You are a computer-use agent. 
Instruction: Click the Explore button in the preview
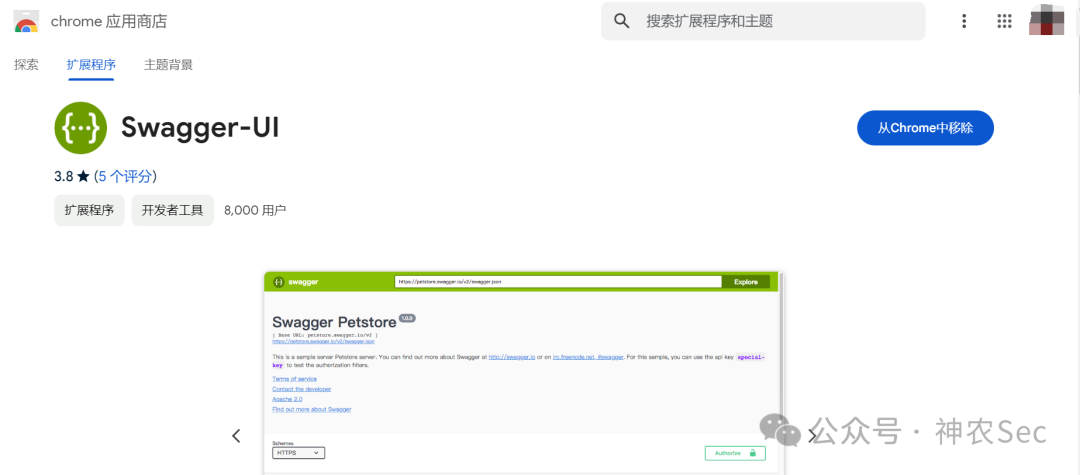point(745,282)
